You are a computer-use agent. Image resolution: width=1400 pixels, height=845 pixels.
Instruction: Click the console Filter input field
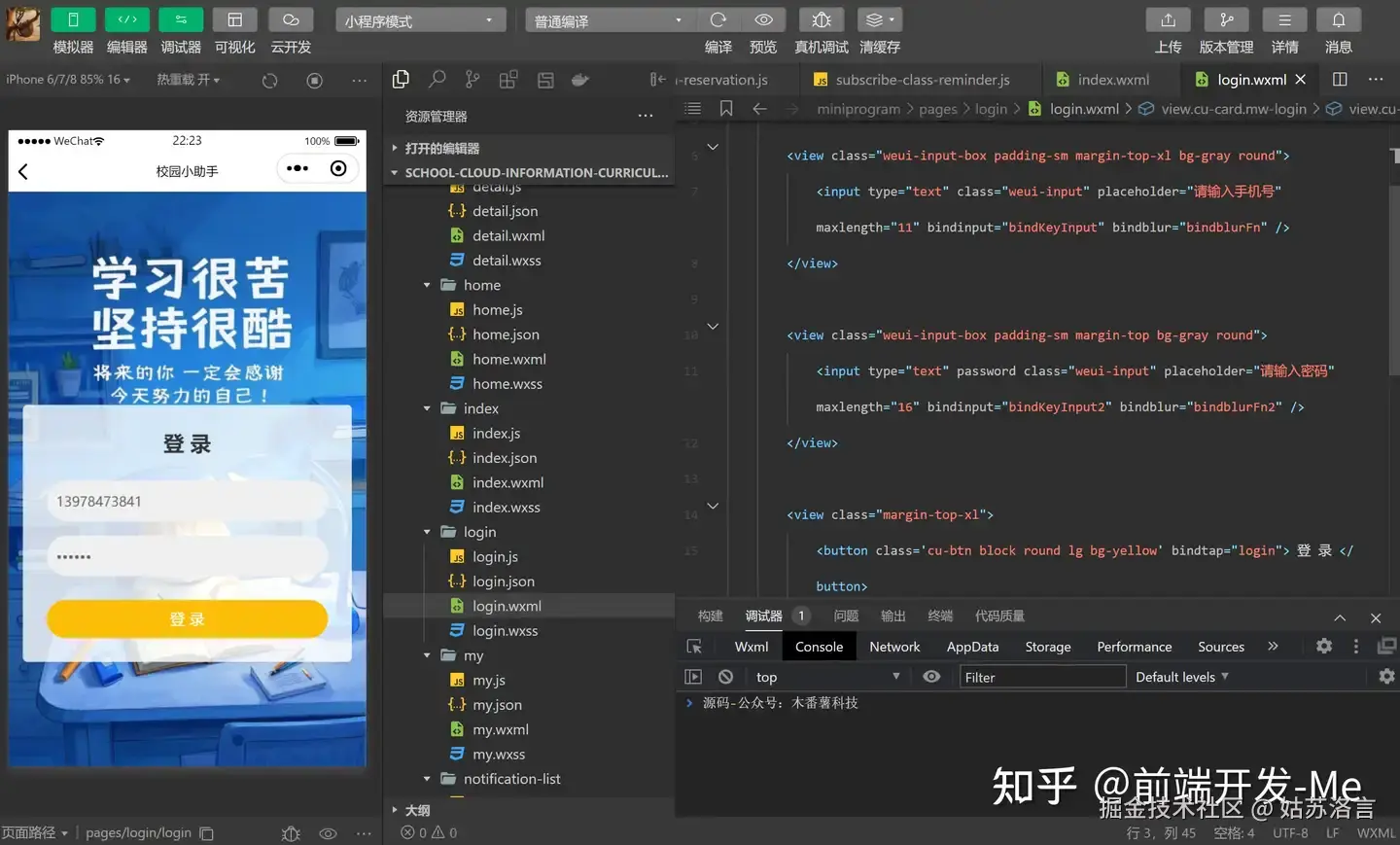point(1042,677)
